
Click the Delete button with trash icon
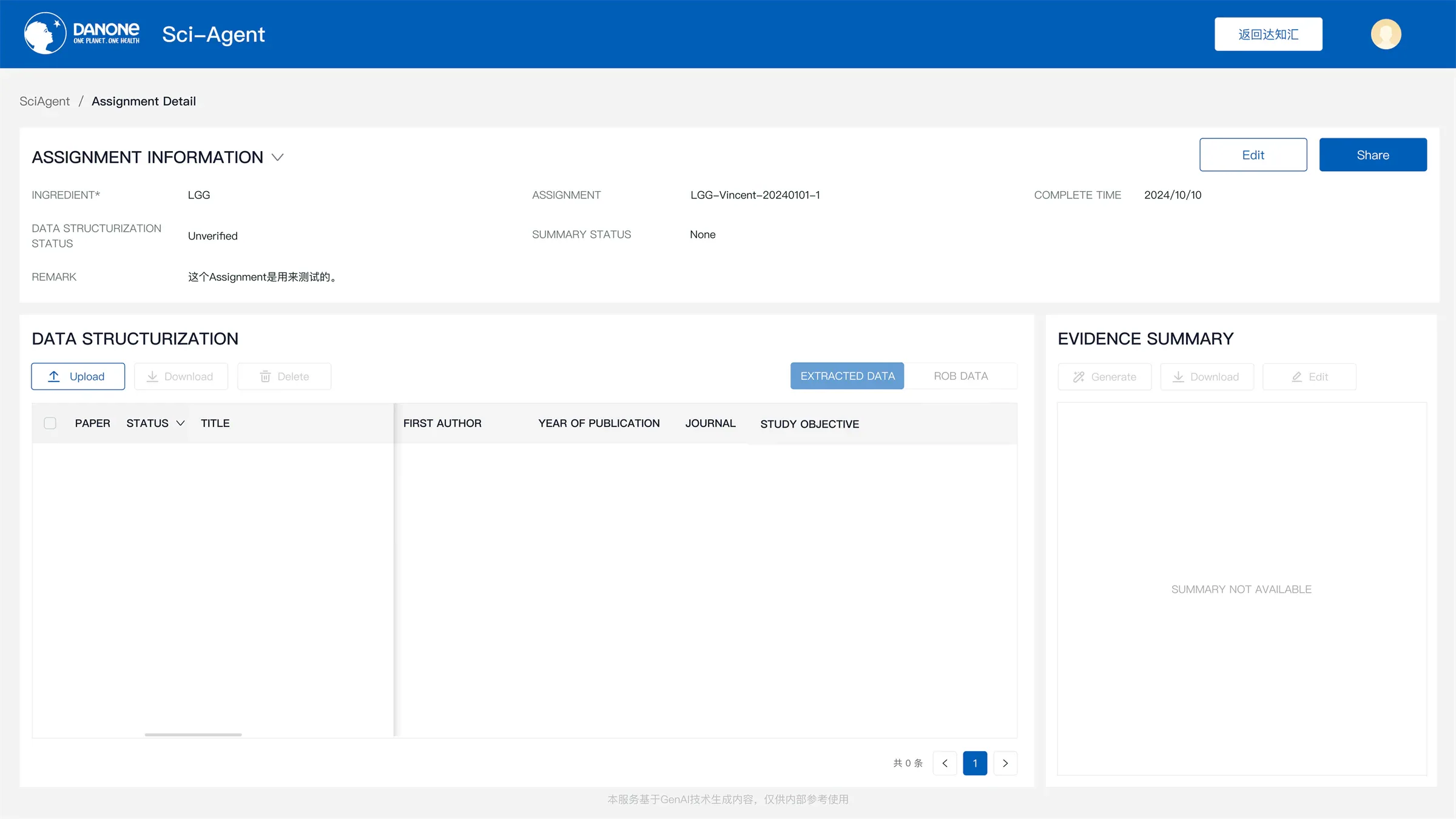click(284, 376)
